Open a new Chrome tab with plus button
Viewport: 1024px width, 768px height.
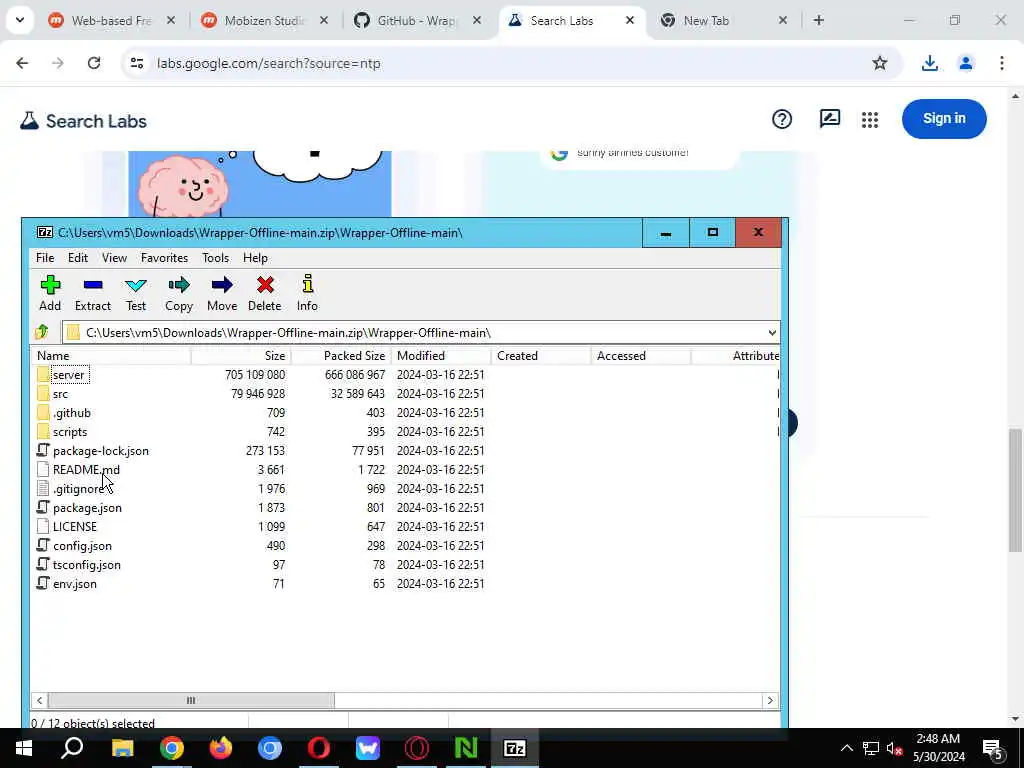tap(818, 21)
